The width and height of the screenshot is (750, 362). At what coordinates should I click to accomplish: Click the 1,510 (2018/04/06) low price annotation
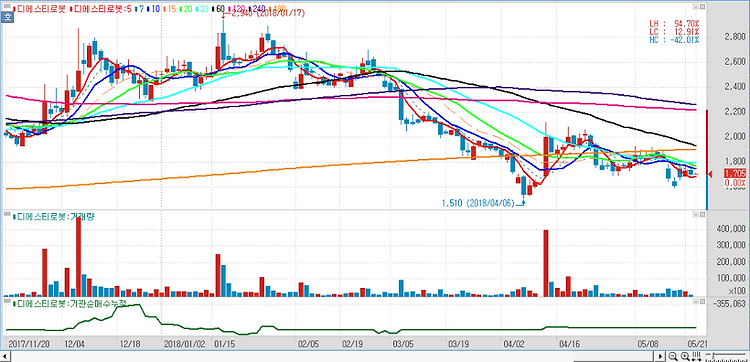[478, 203]
